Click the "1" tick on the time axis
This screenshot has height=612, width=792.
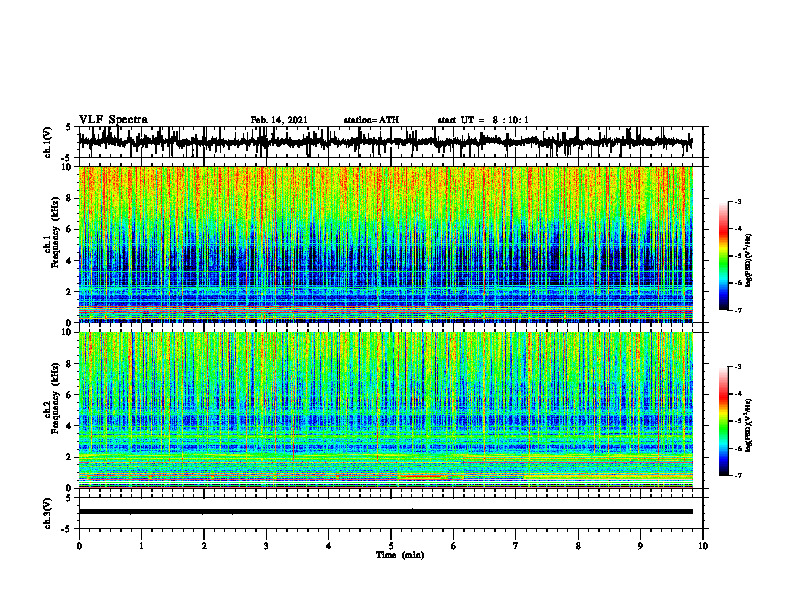[x=141, y=546]
